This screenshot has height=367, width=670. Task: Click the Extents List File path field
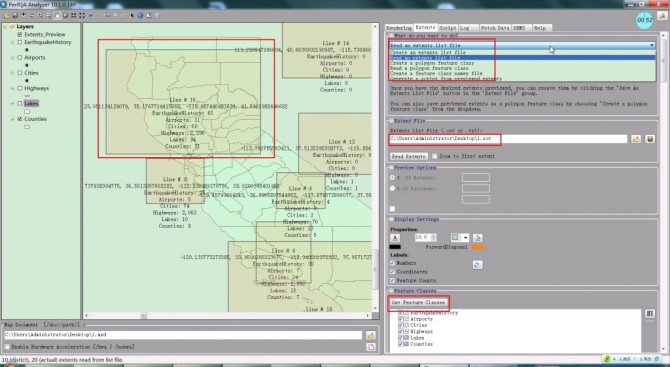[x=508, y=139]
